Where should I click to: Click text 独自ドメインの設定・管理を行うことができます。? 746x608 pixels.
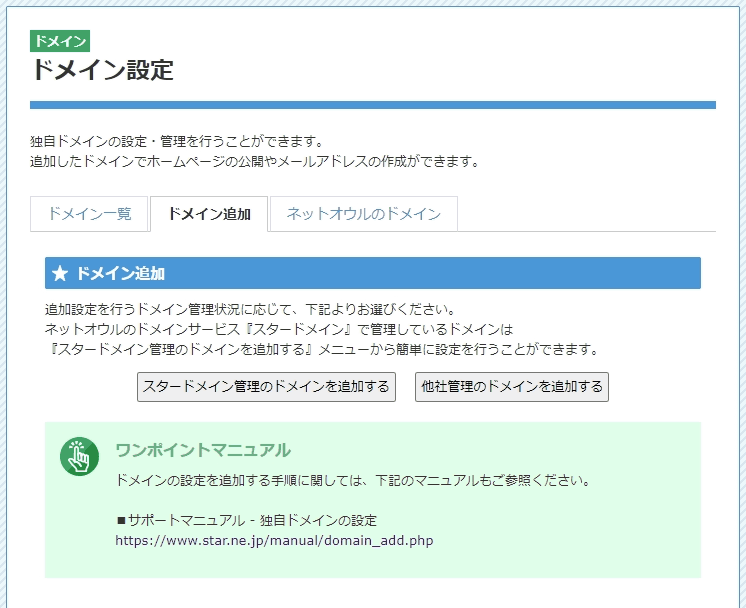coord(177,141)
